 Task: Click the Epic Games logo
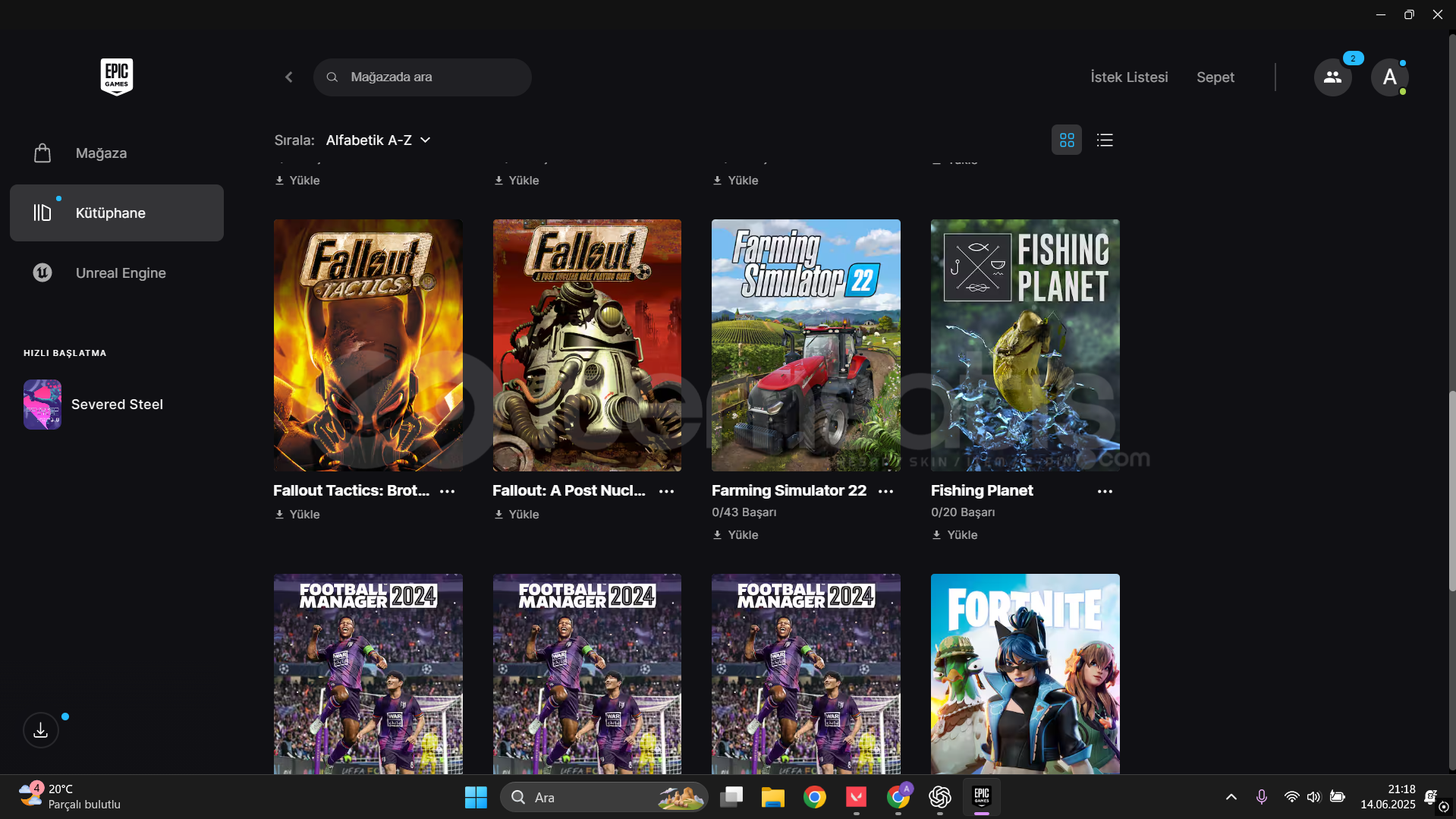(116, 77)
